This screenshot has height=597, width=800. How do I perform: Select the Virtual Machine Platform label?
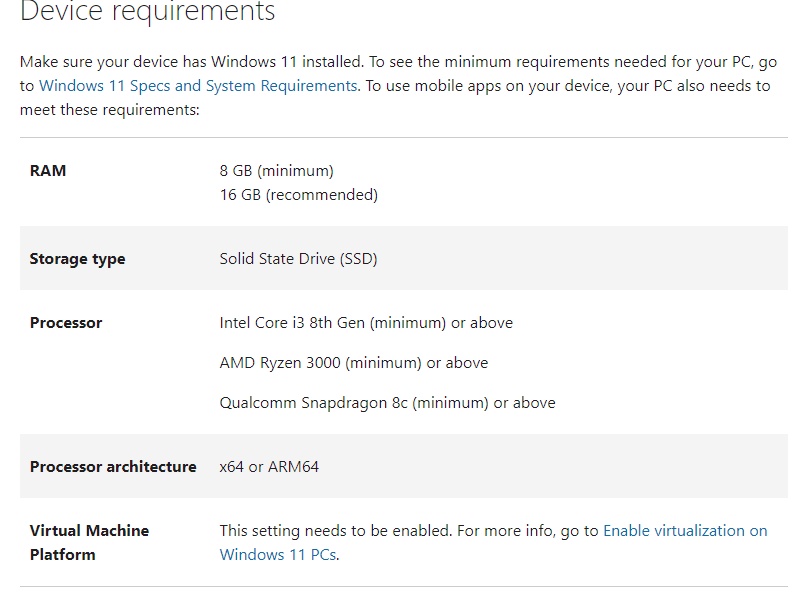[89, 542]
